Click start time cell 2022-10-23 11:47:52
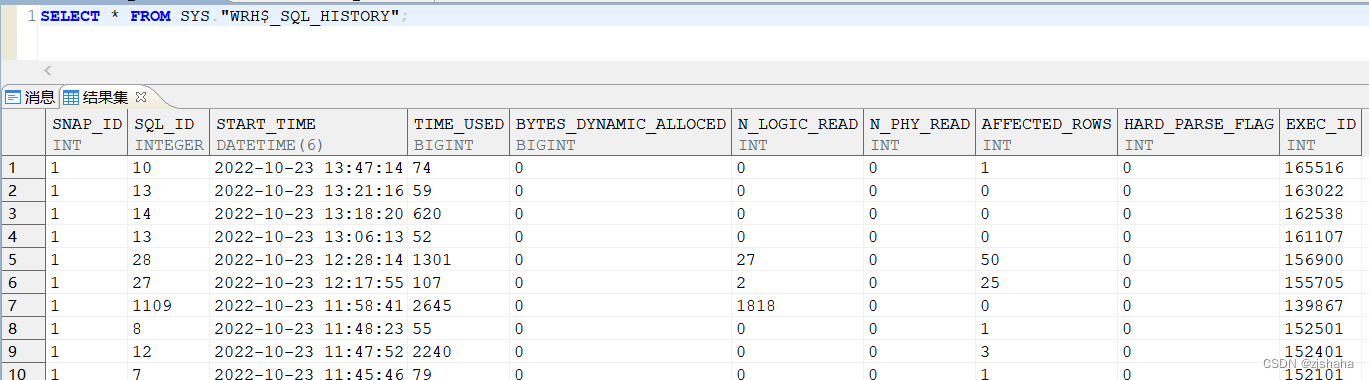Image resolution: width=1369 pixels, height=380 pixels. 309,352
